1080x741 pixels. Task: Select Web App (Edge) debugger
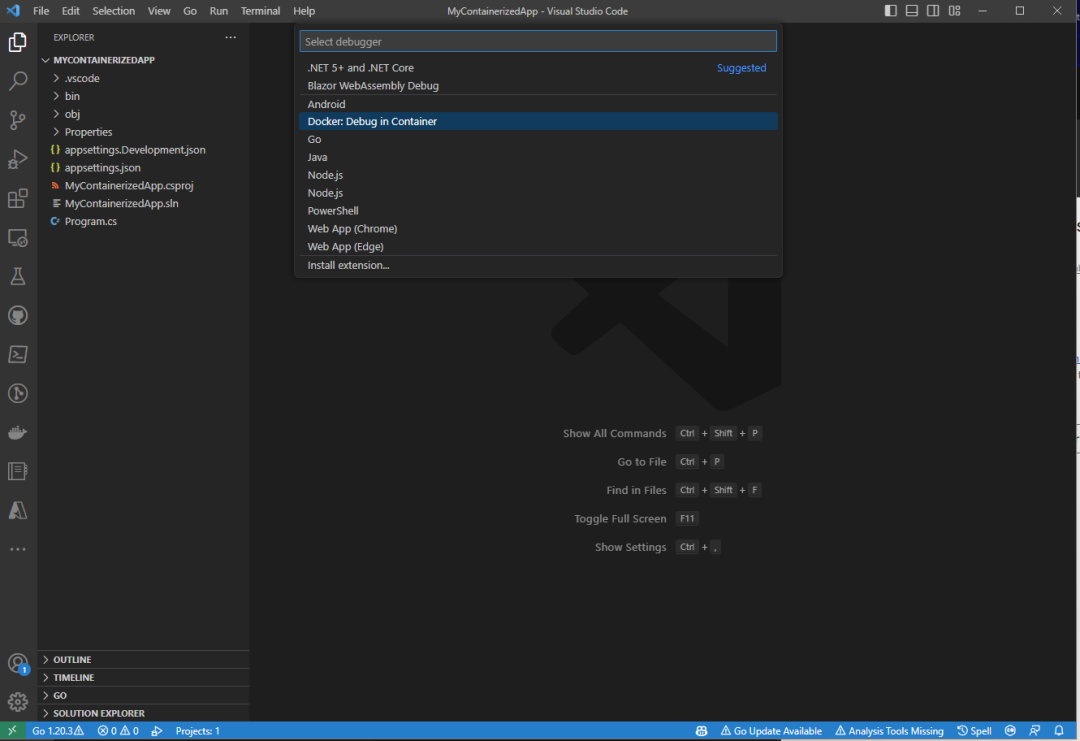[x=538, y=247]
